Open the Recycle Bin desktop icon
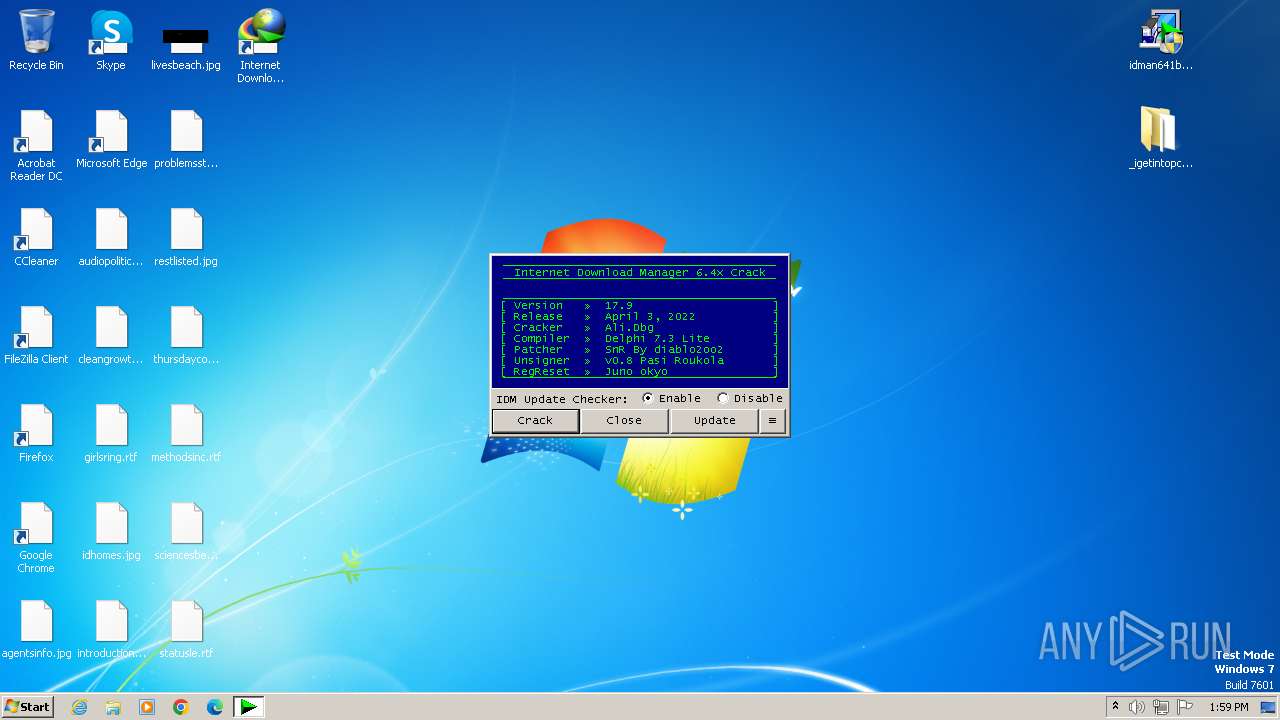Screen dimensions: 1280x720 tap(36, 41)
